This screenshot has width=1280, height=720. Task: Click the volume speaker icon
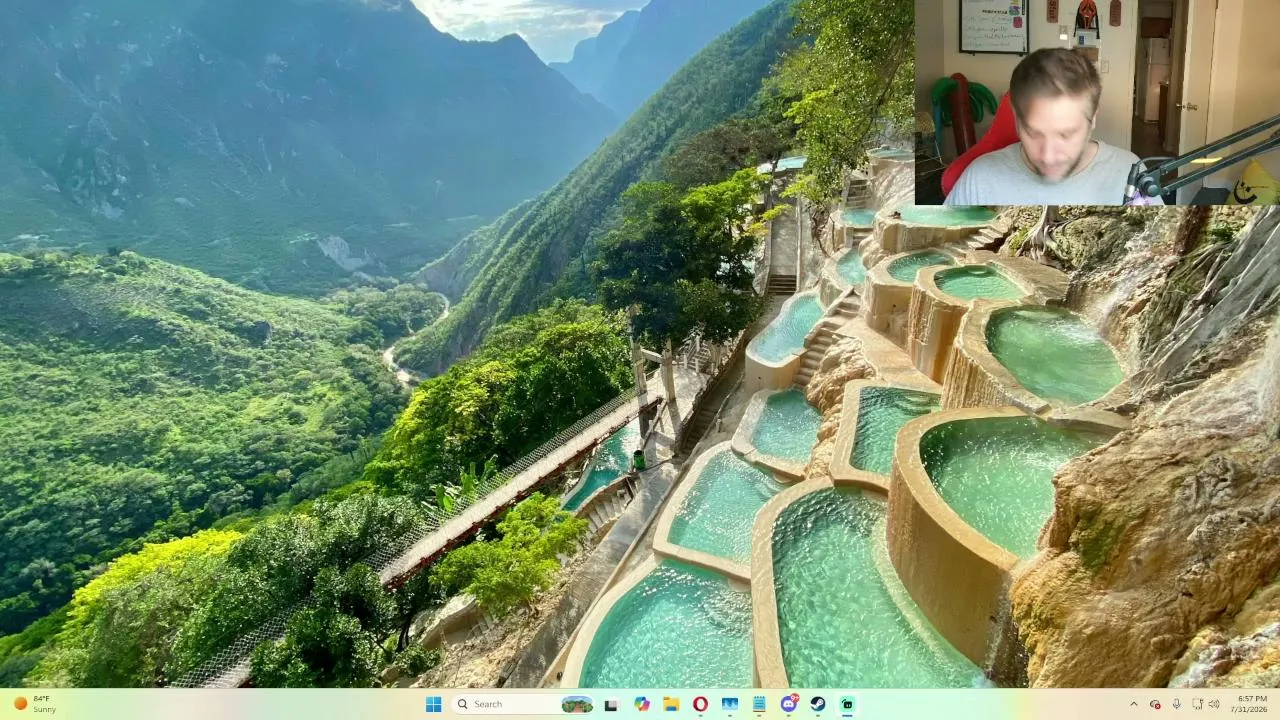pos(1214,704)
